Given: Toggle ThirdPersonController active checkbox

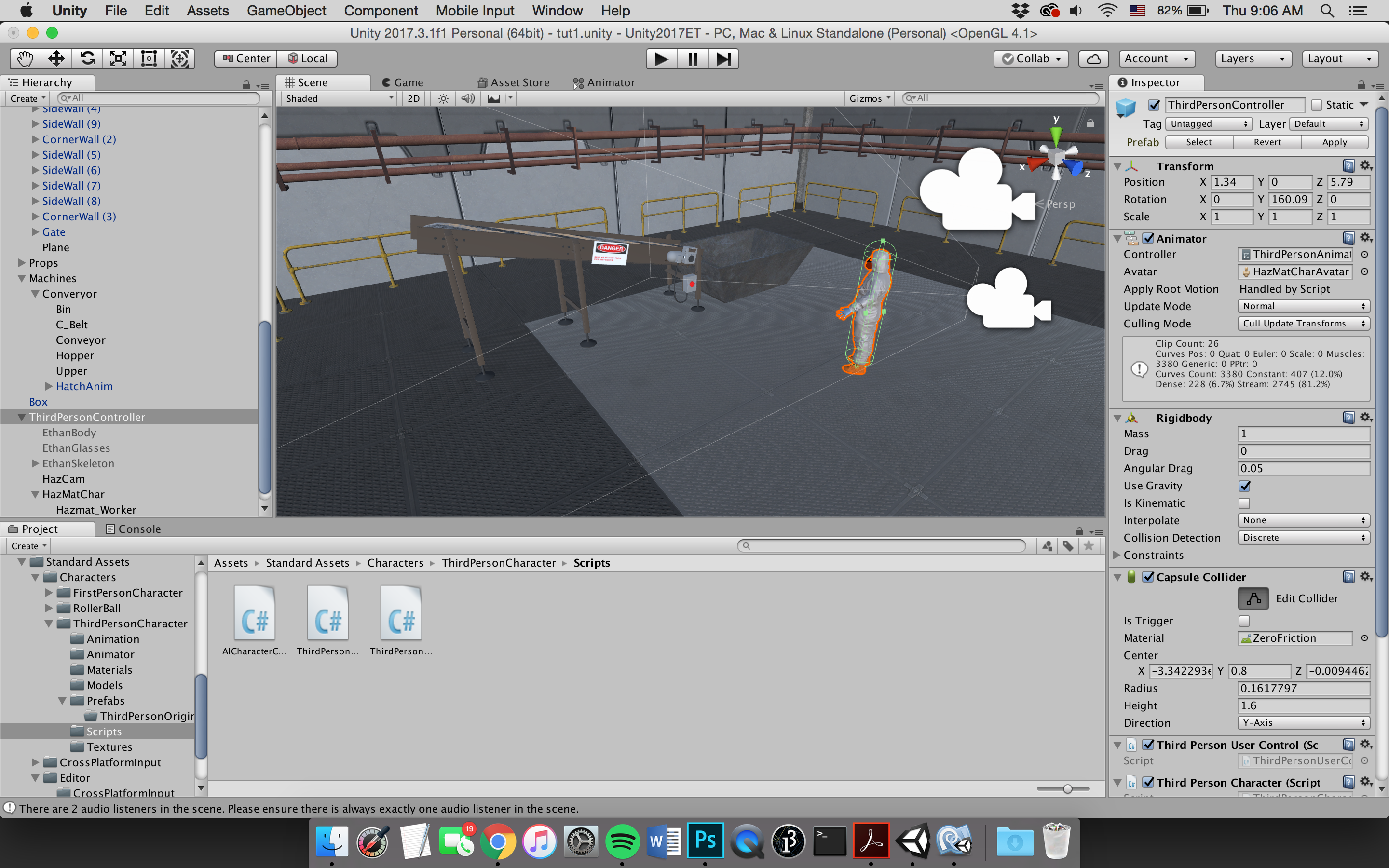Looking at the screenshot, I should tap(1154, 105).
